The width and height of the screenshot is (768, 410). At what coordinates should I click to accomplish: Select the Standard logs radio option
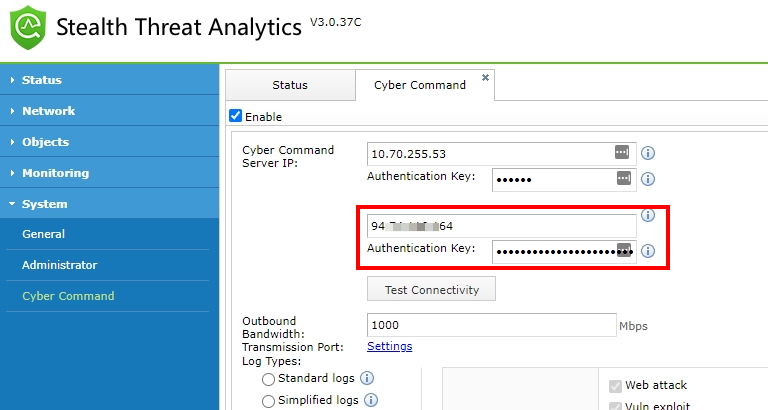[x=268, y=379]
